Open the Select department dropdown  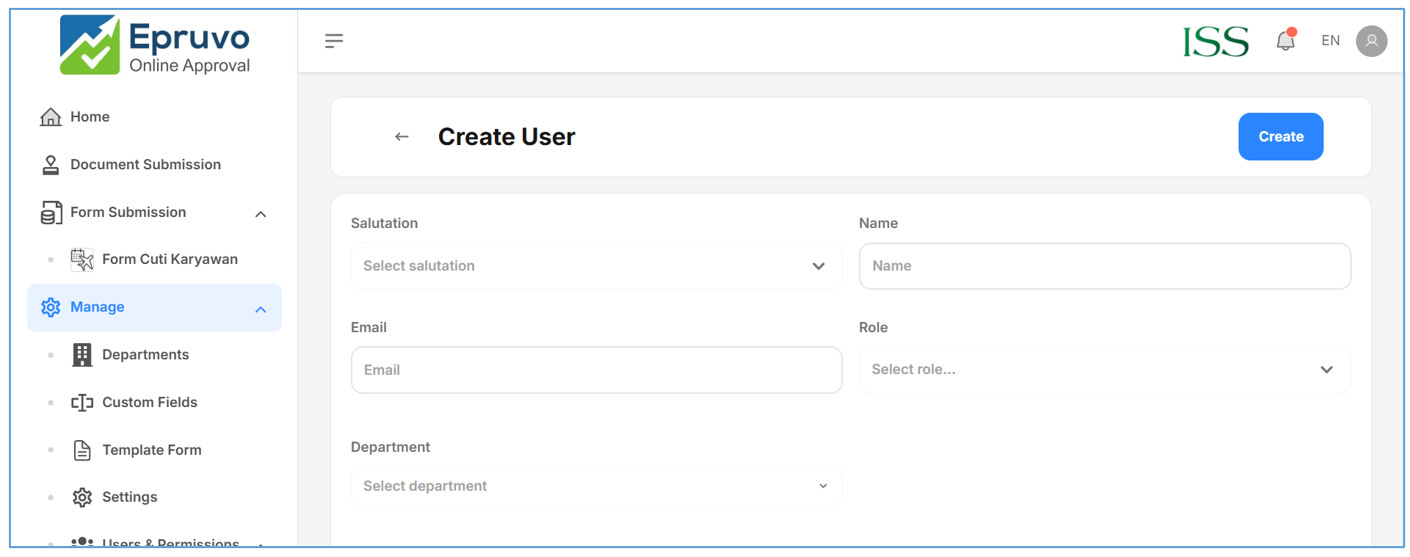coord(596,486)
